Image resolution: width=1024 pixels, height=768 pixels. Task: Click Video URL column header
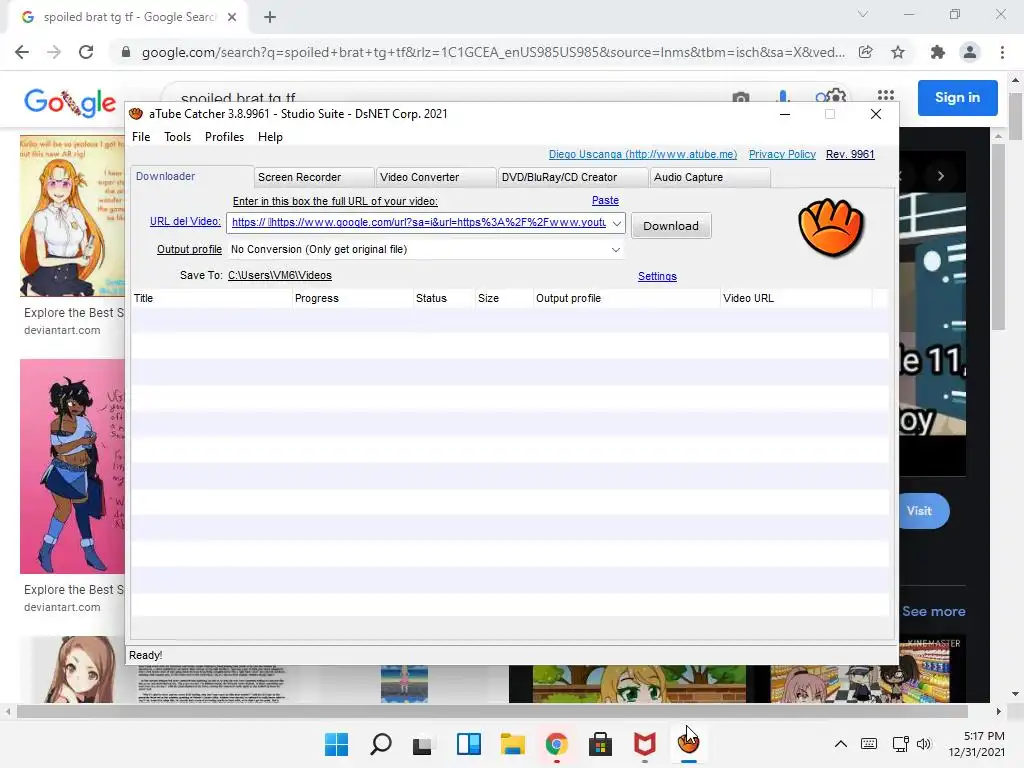pyautogui.click(x=795, y=298)
